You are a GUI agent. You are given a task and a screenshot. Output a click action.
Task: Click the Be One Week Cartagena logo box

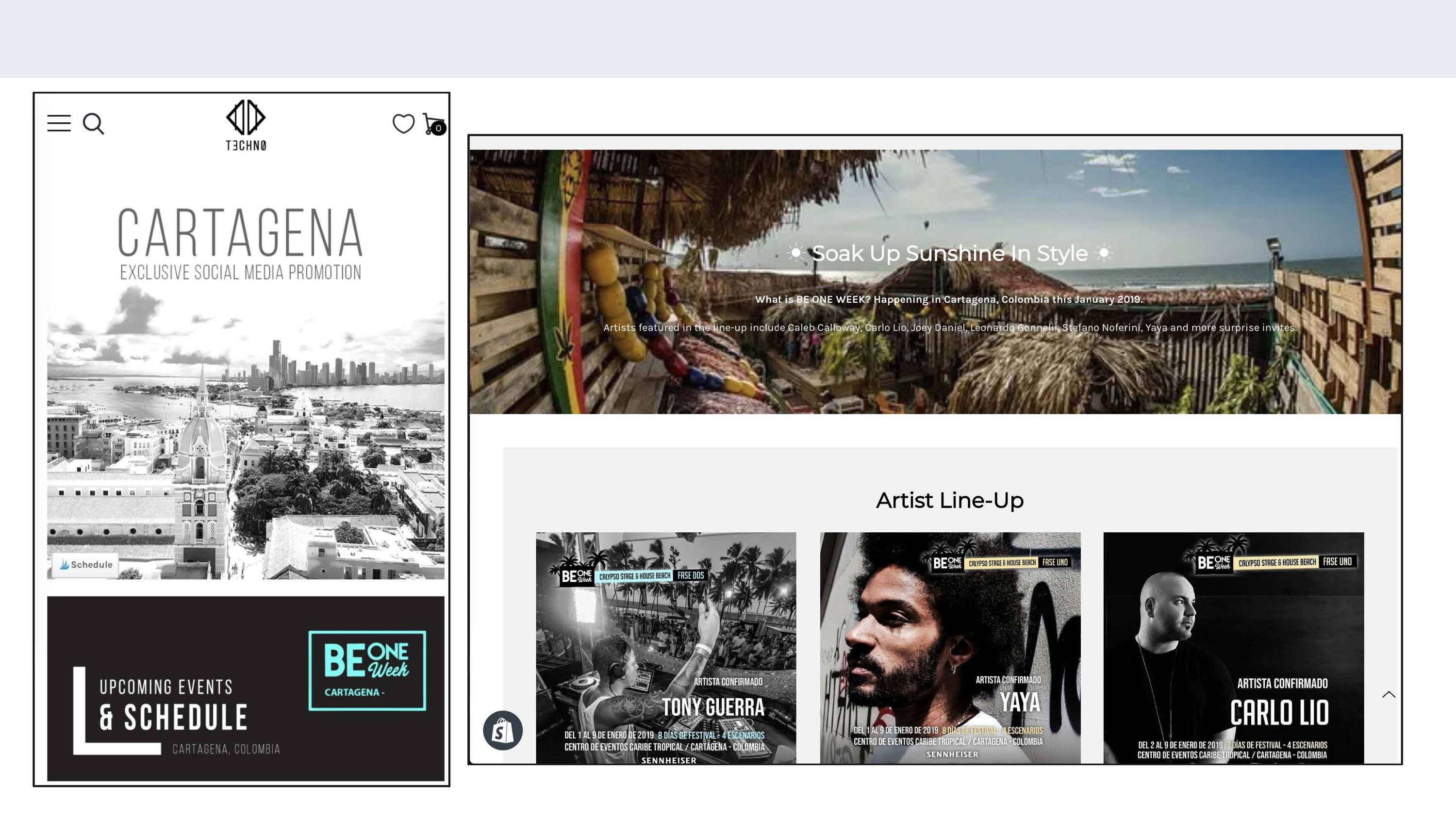click(x=367, y=671)
